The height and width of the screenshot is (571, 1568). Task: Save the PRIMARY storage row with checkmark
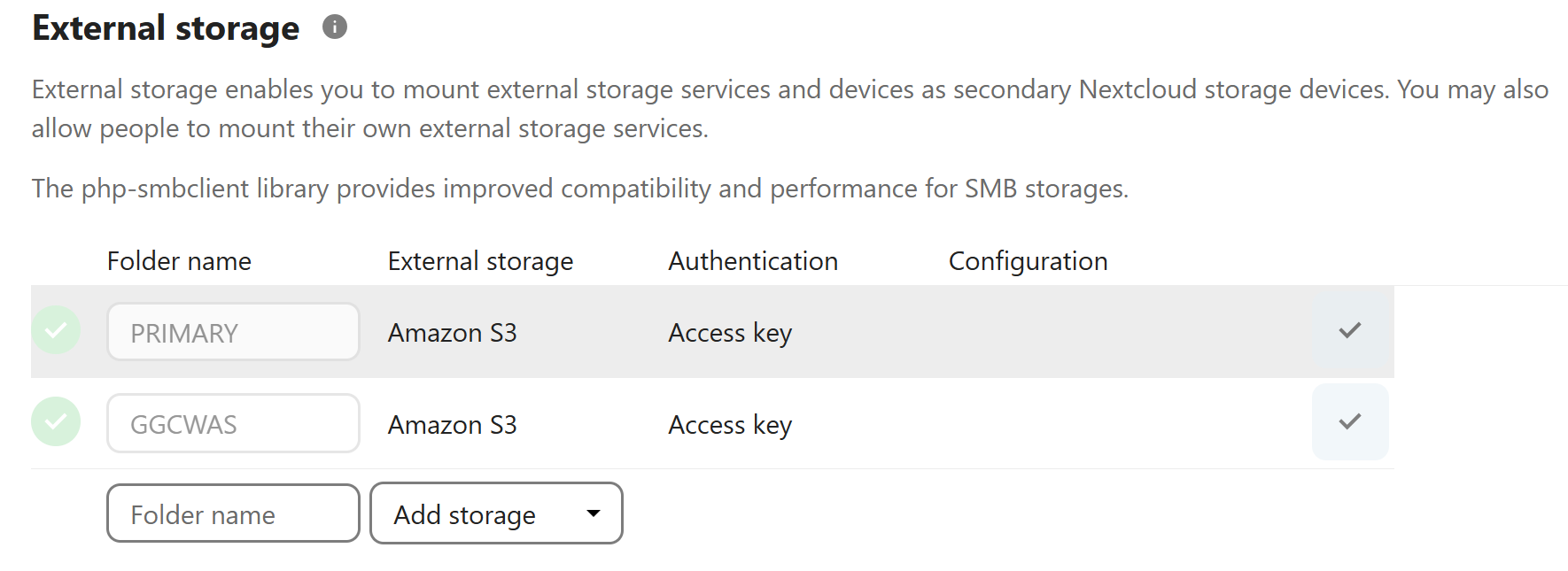pyautogui.click(x=1349, y=330)
